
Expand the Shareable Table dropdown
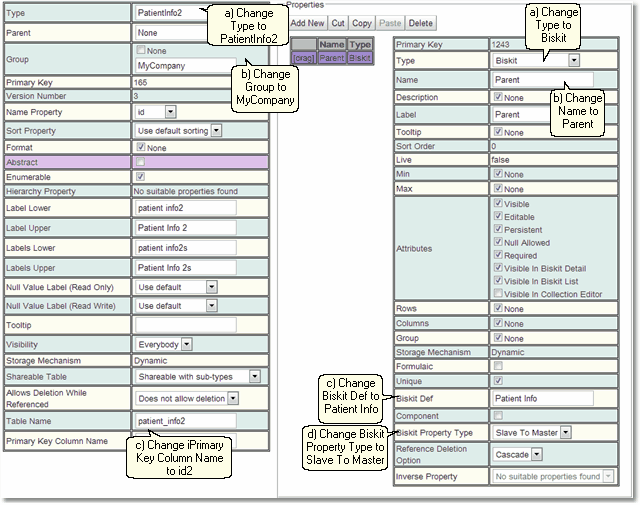point(198,376)
